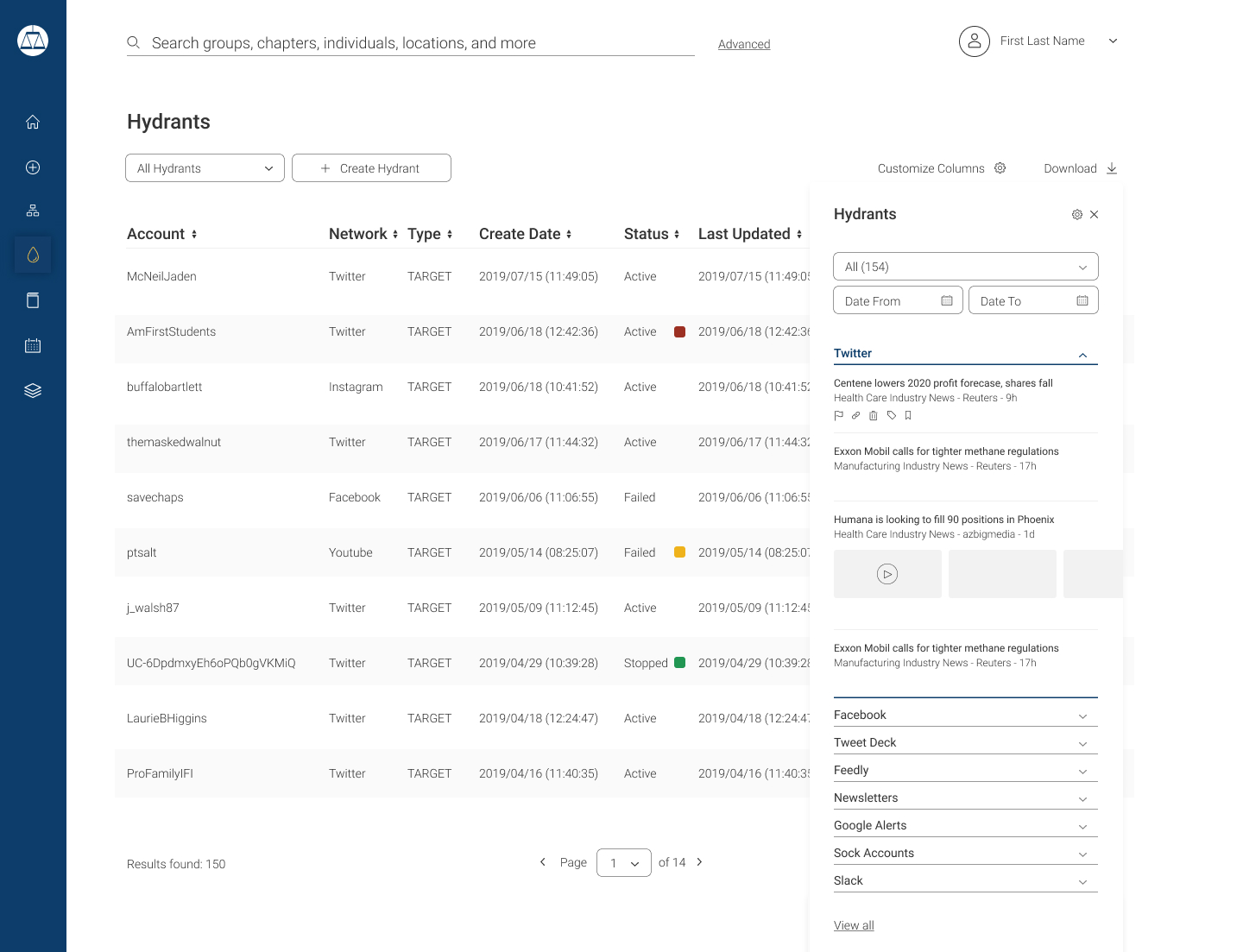This screenshot has width=1243, height=952.
Task: Sort table by Create Date column
Action: tap(569, 235)
